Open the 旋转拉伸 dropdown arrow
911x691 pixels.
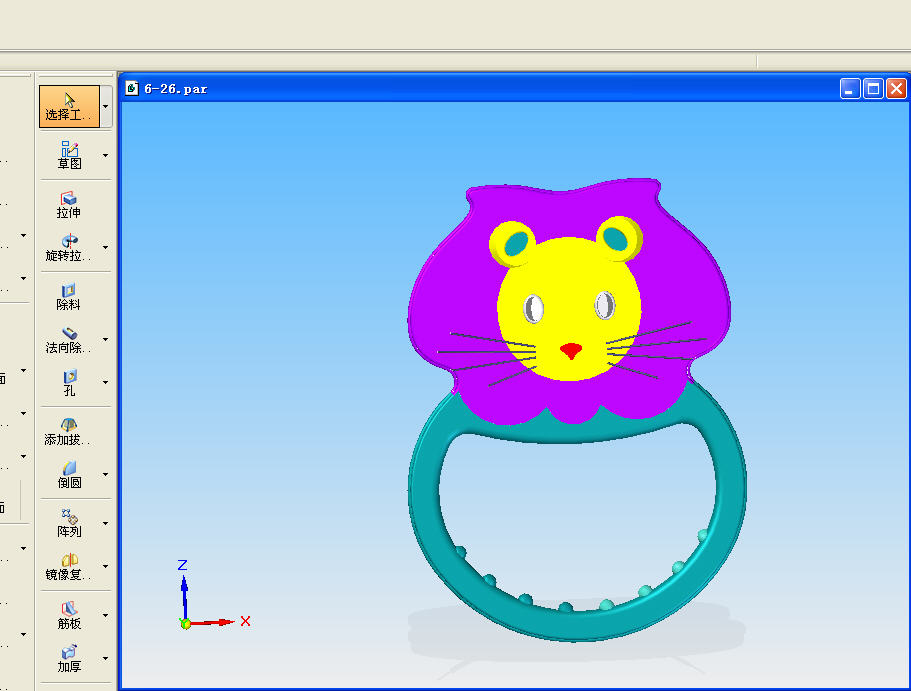click(105, 248)
